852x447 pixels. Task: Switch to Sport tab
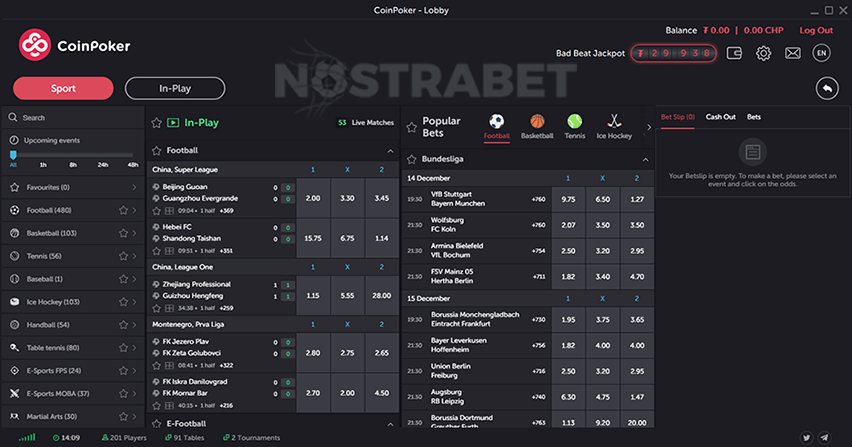point(64,88)
